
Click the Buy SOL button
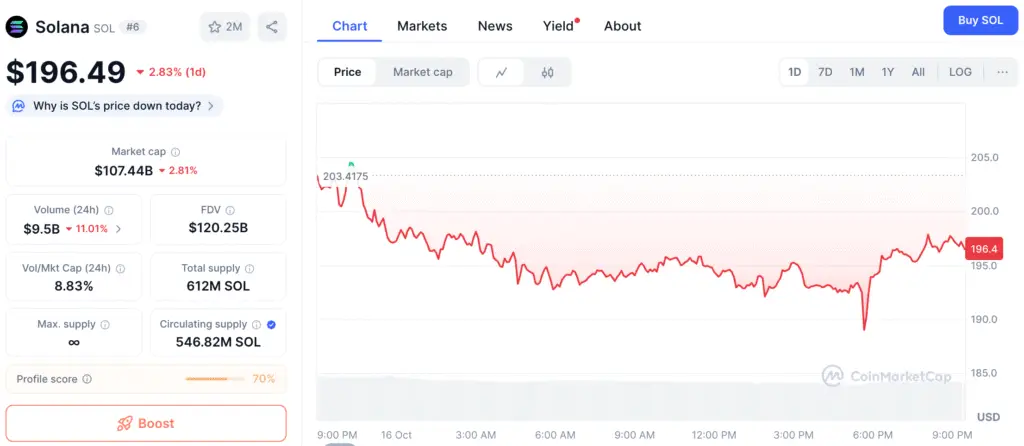point(980,20)
